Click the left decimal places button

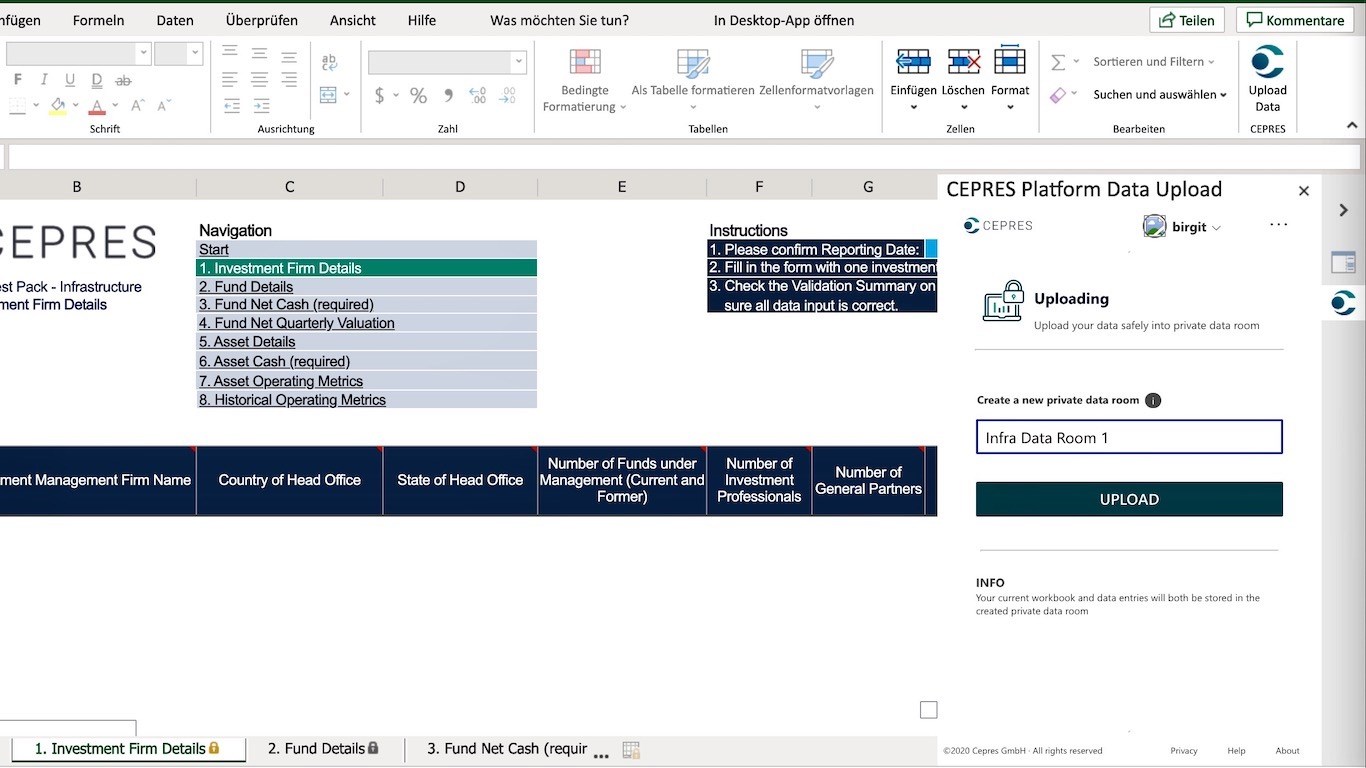coord(478,95)
